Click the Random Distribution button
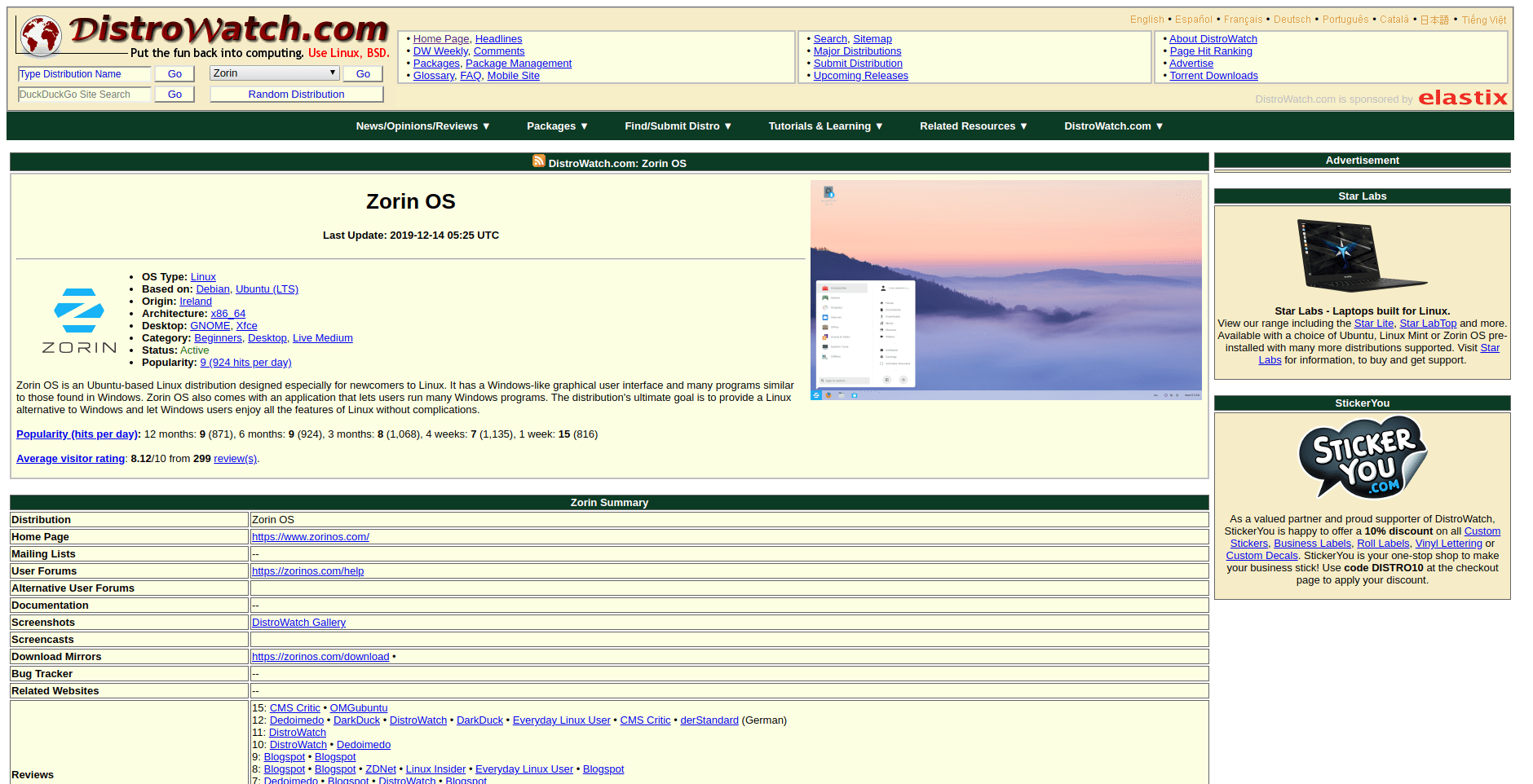 [296, 94]
